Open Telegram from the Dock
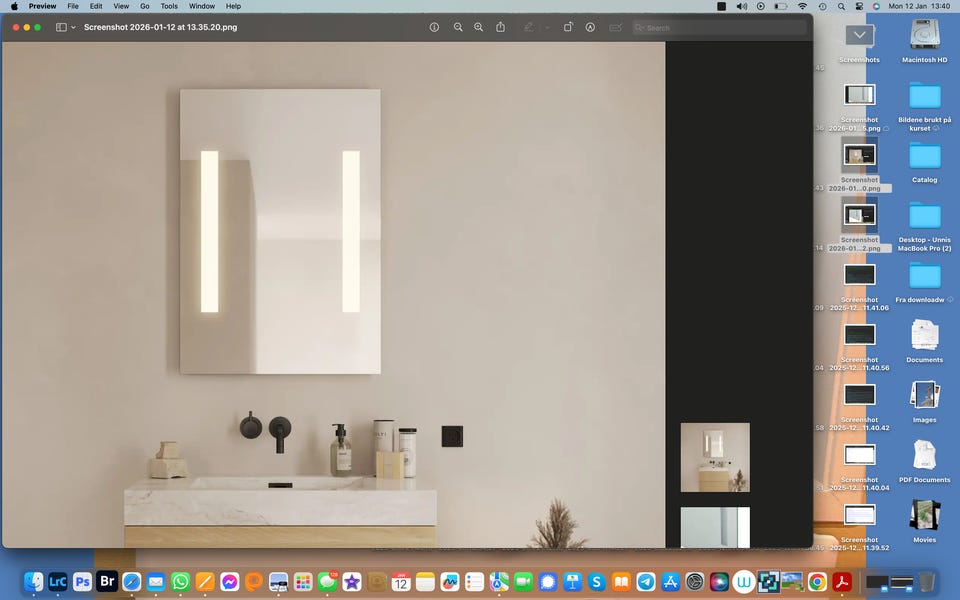The image size is (960, 600). tap(646, 582)
